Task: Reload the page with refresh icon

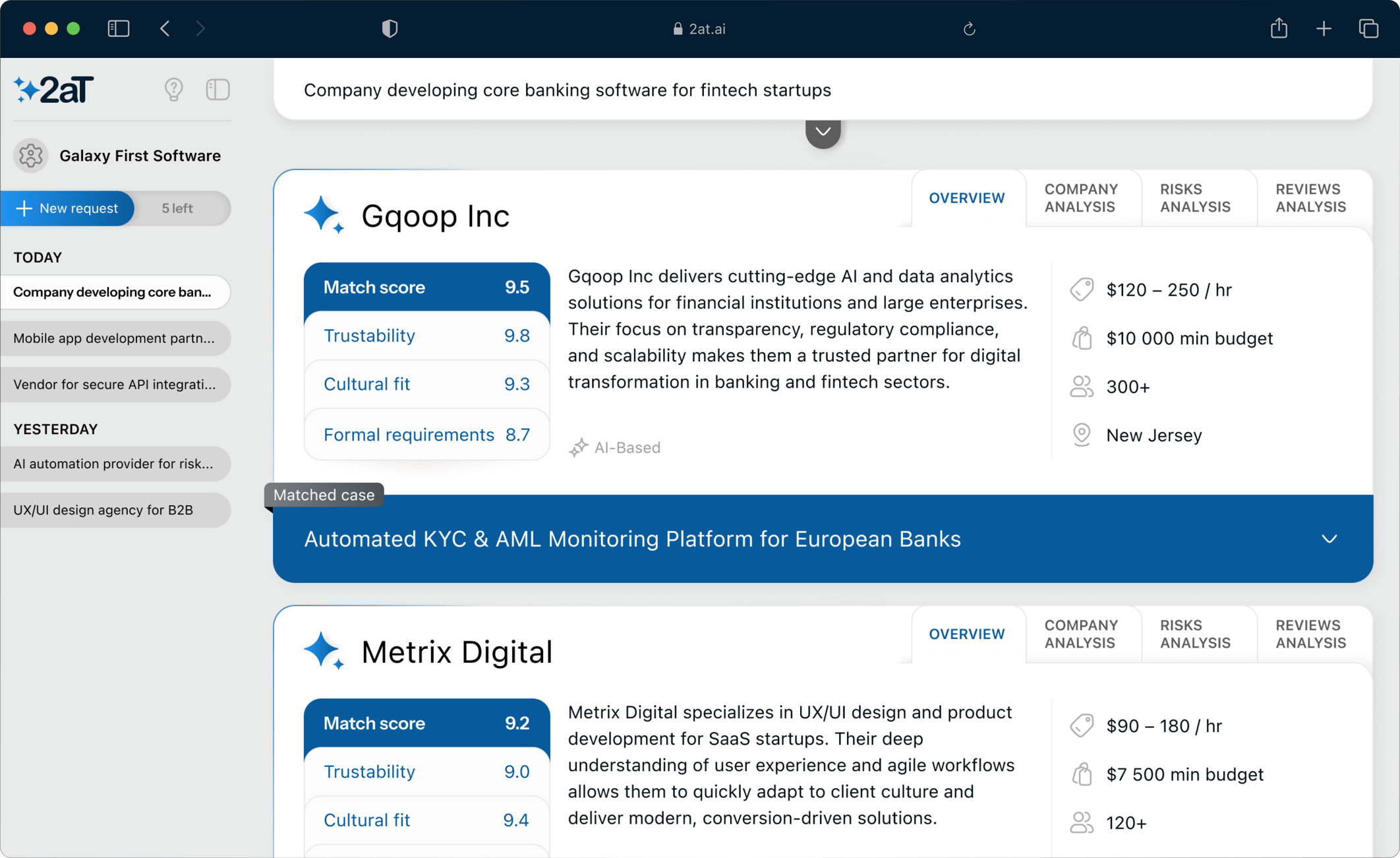Action: (969, 29)
